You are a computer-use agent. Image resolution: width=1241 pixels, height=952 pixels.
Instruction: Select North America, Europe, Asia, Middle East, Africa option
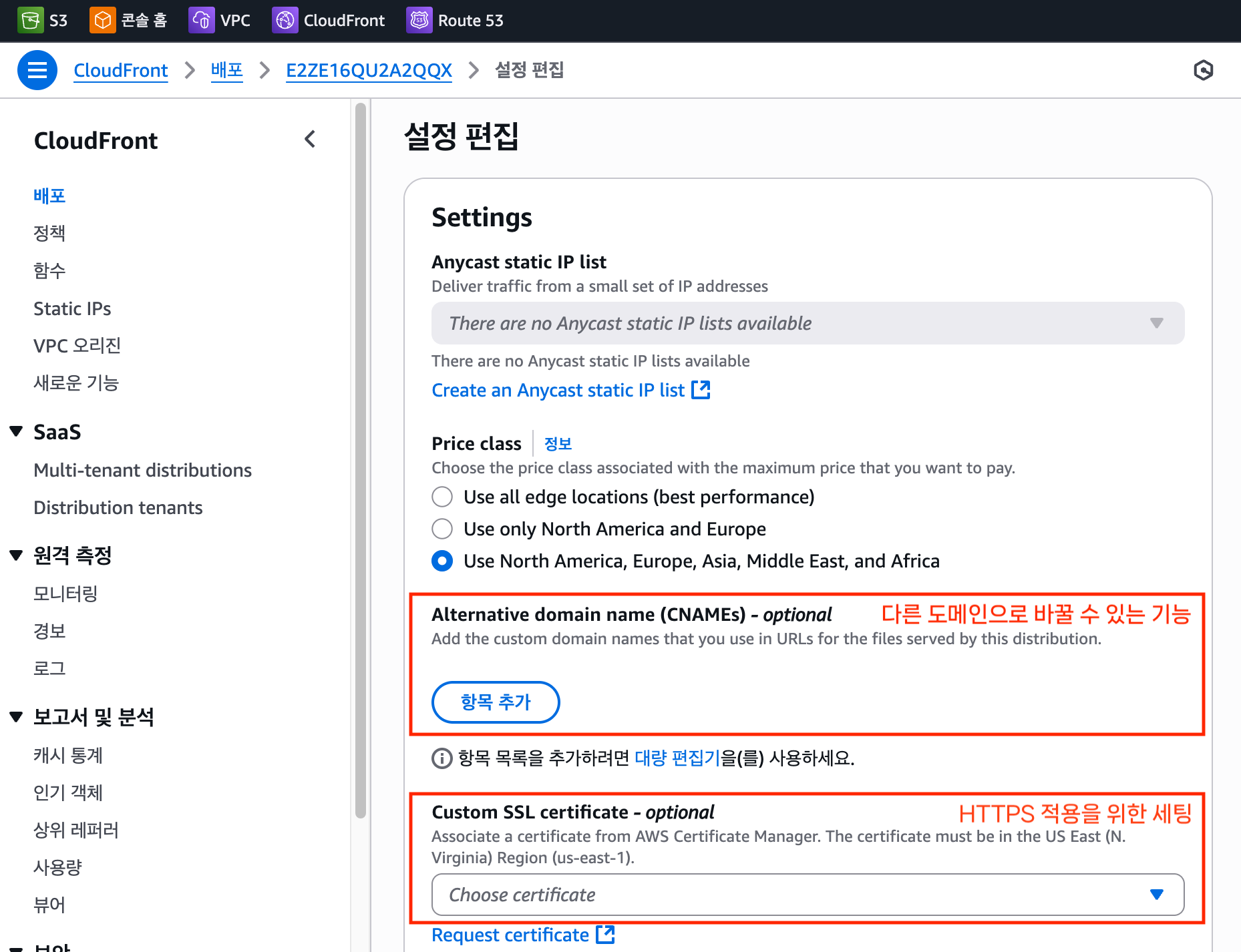[x=442, y=561]
